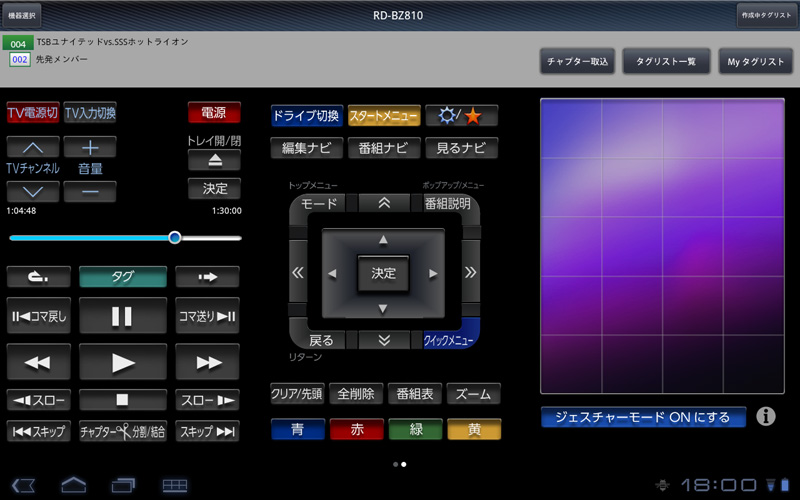Turn on gesture mode (ジェスチャーモード ON)
Viewport: 800px width, 500px height.
click(x=643, y=417)
